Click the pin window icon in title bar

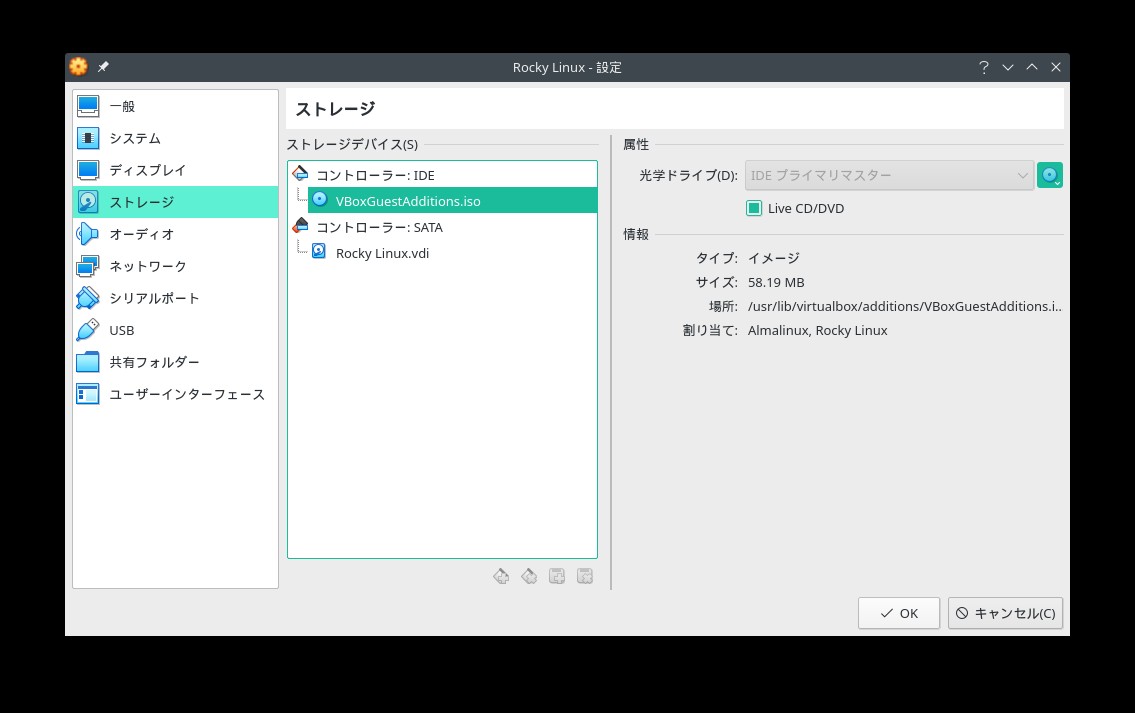coord(104,67)
